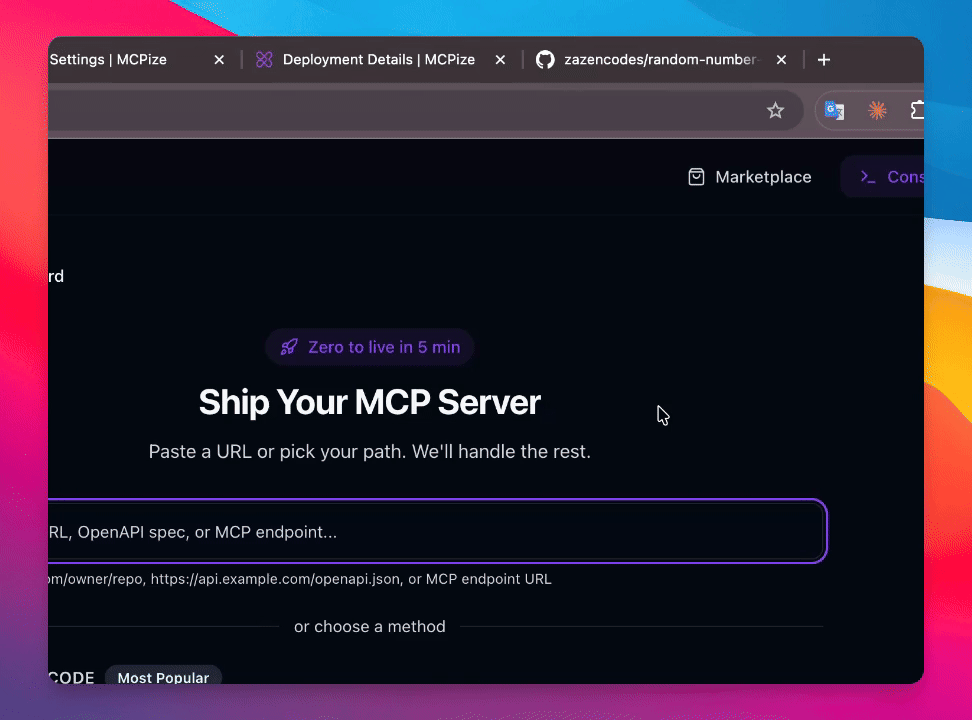Open the Console button
The image size is (972, 720).
point(883,177)
